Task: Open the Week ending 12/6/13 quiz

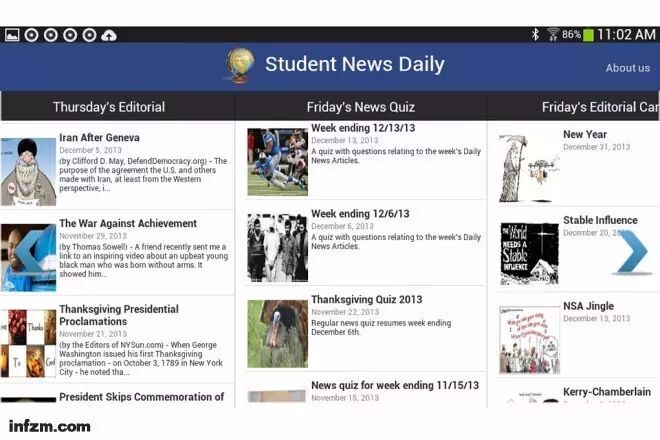Action: click(x=365, y=243)
